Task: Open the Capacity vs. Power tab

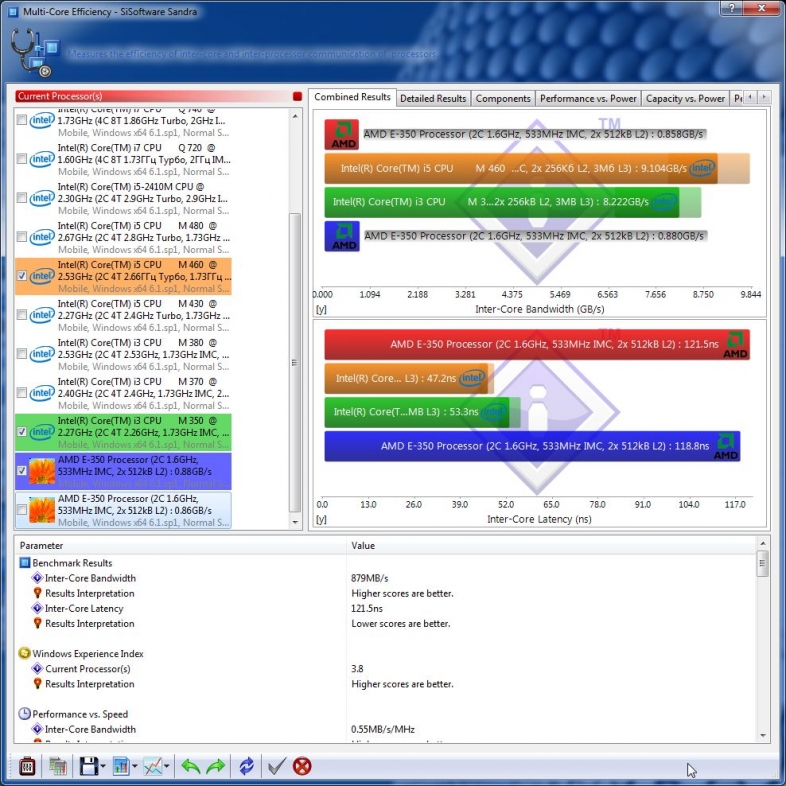Action: pos(685,98)
